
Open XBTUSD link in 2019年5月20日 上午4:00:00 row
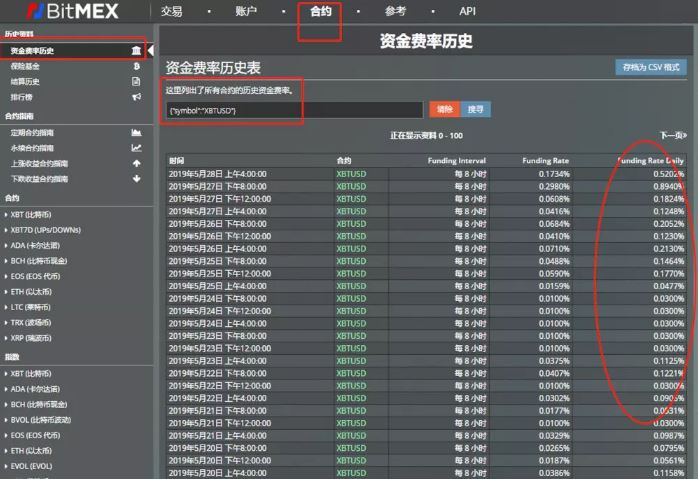tap(351, 473)
